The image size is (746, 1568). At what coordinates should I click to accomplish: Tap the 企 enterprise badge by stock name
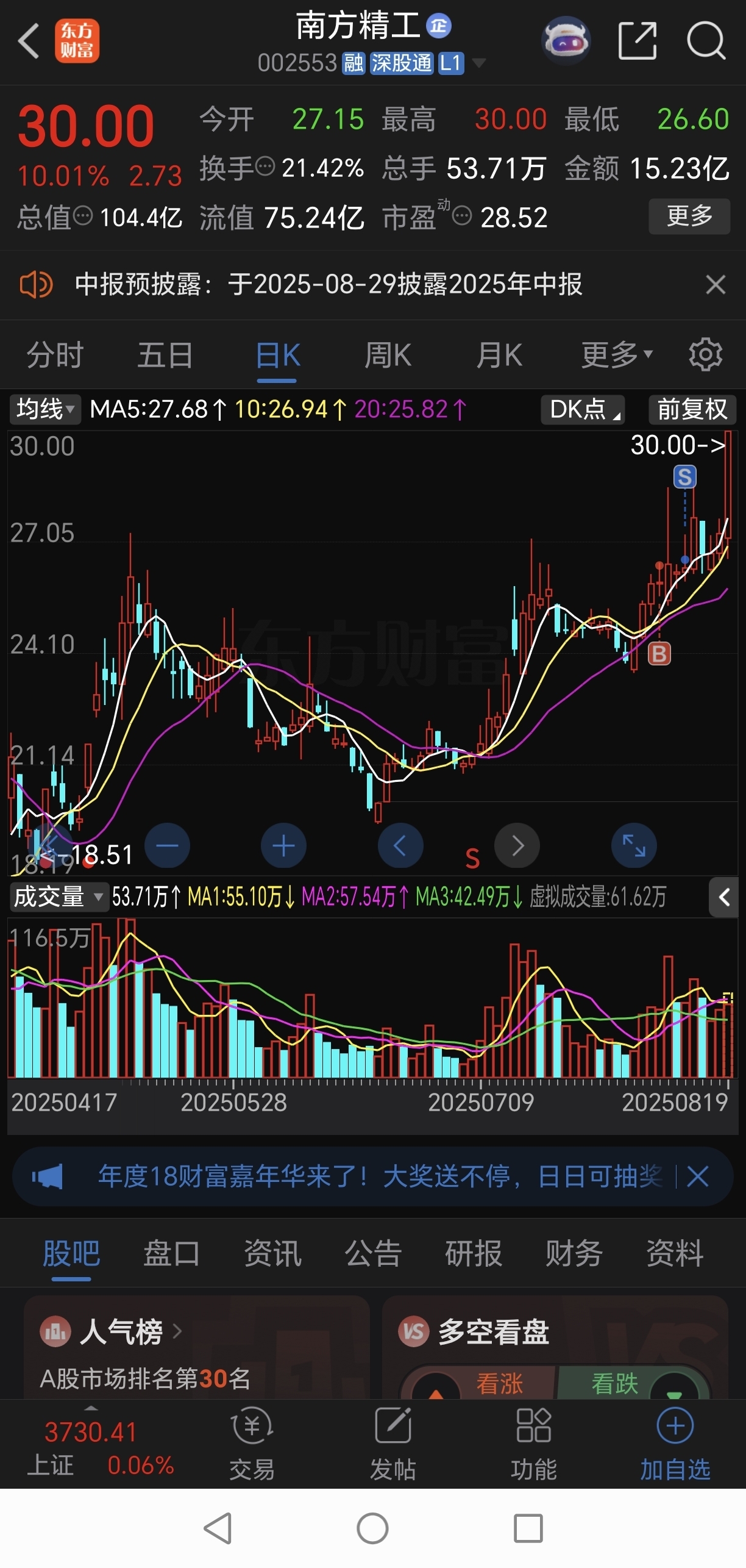click(x=438, y=26)
